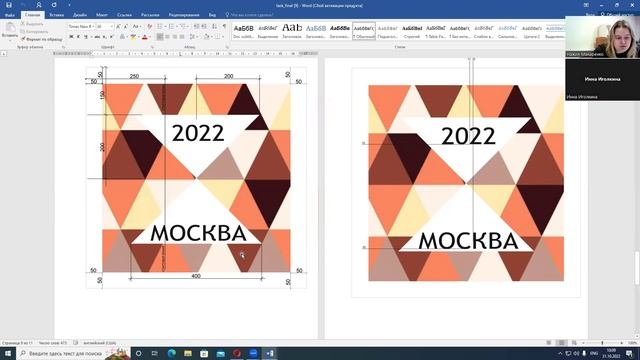Screen dimensions: 640x360
Task: Switch to the Ссылки tab
Action: point(124,15)
